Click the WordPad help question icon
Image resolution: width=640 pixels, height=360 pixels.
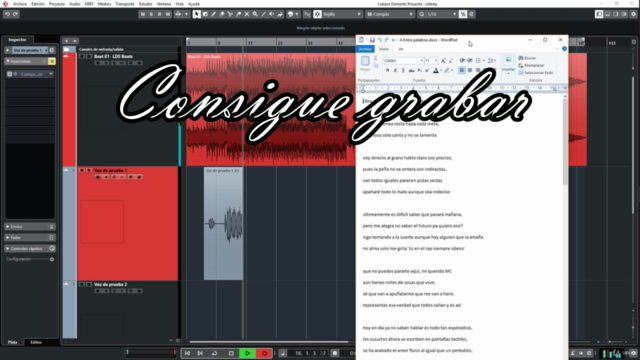click(x=564, y=49)
